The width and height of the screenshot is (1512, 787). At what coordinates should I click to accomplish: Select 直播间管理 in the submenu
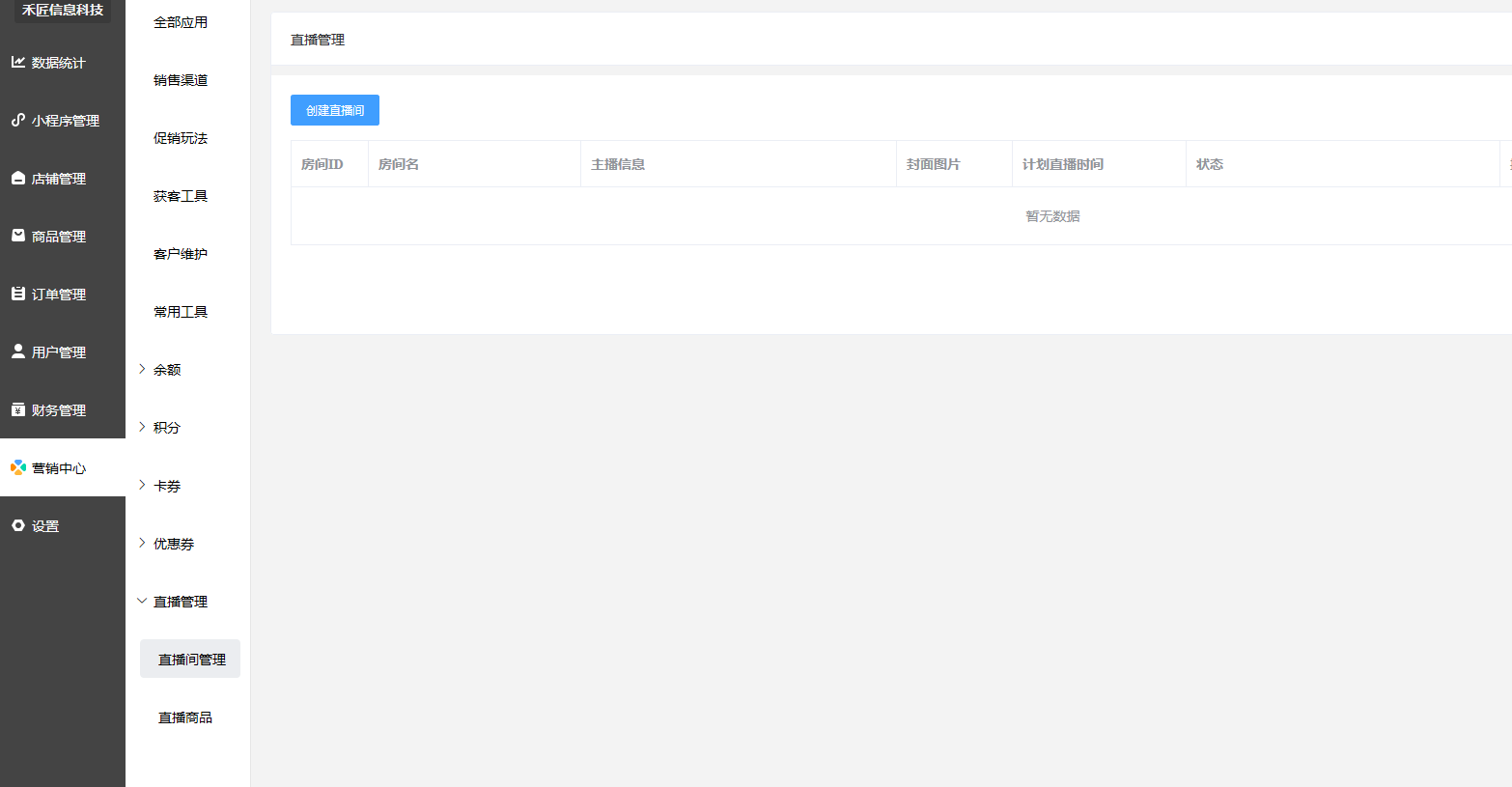click(x=191, y=660)
